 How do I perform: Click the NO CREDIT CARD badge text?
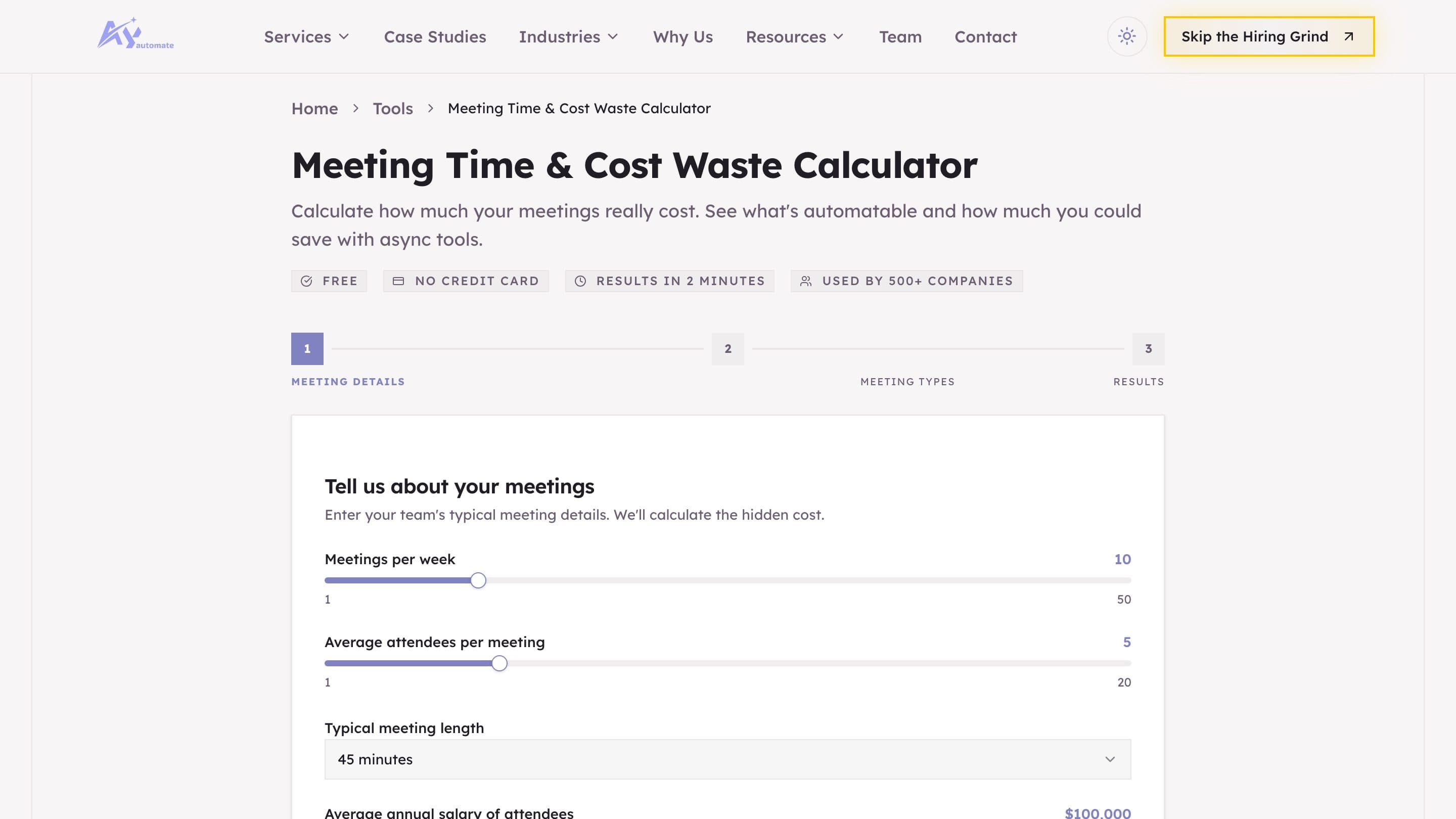click(x=477, y=281)
